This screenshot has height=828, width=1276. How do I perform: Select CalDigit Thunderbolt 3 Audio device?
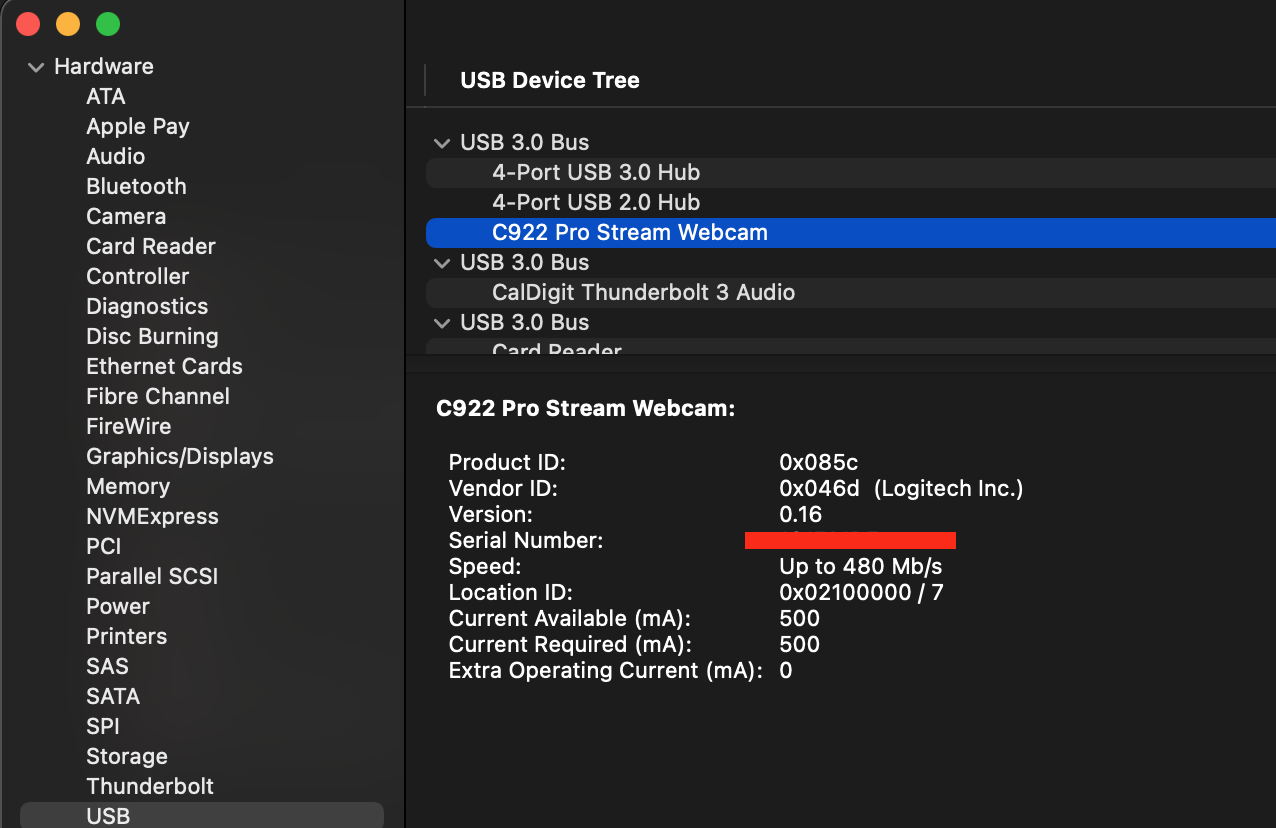coord(643,292)
